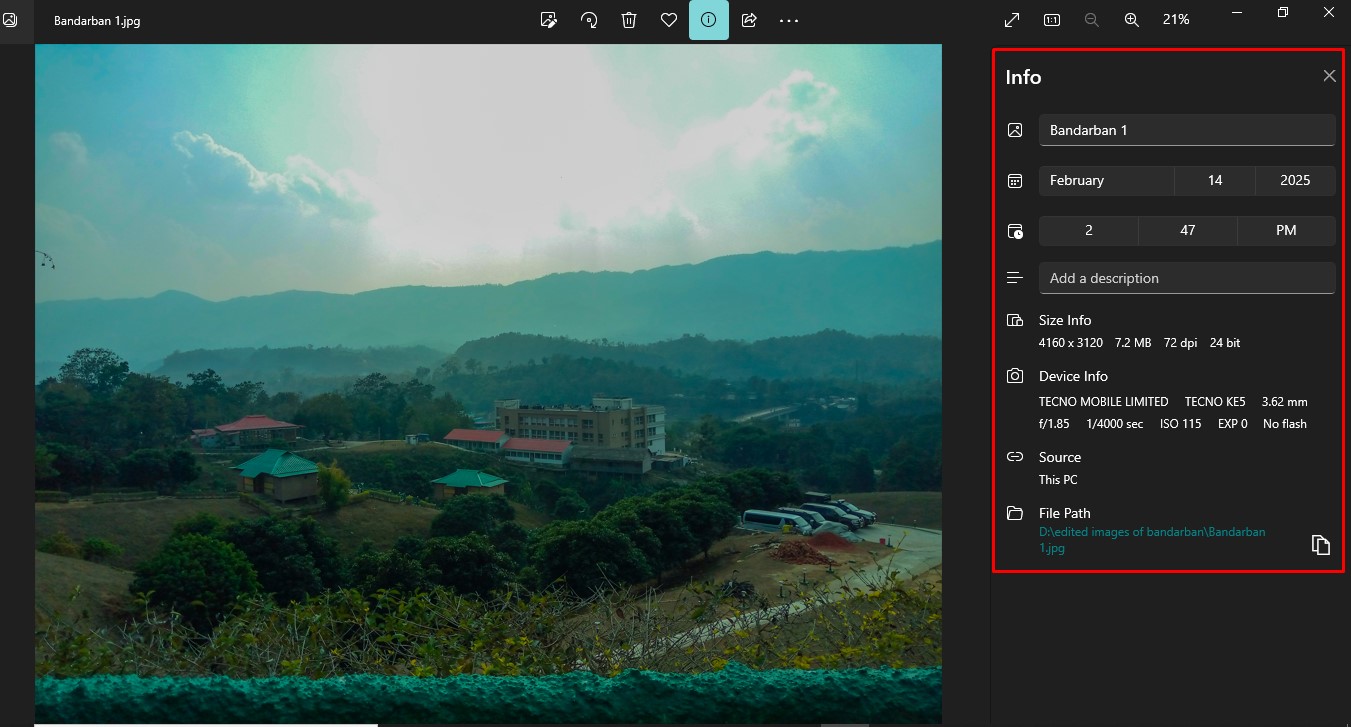Click the Add a description field
Viewport: 1351px width, 727px height.
[1187, 278]
